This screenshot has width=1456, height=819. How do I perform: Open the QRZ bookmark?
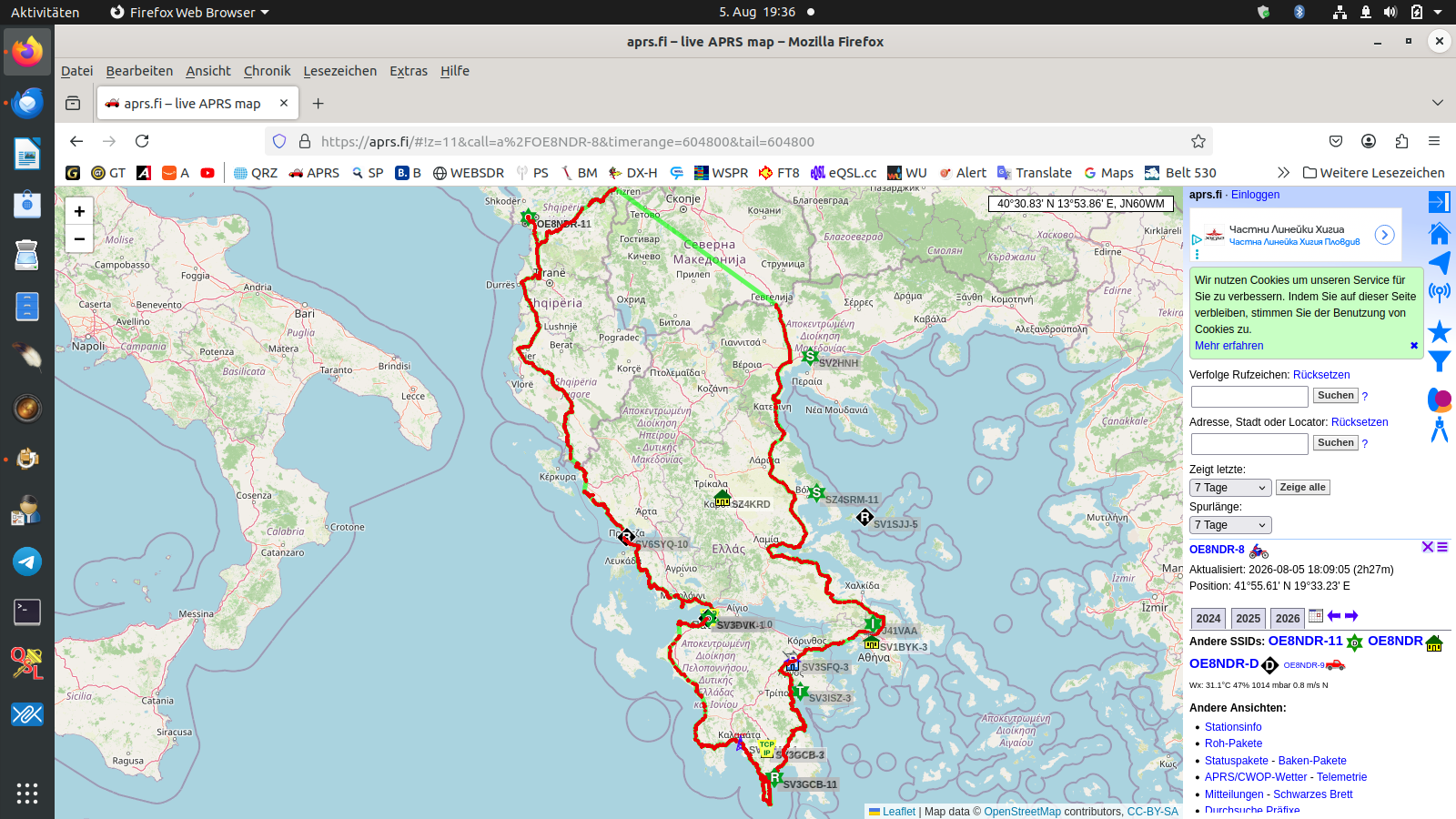click(256, 173)
